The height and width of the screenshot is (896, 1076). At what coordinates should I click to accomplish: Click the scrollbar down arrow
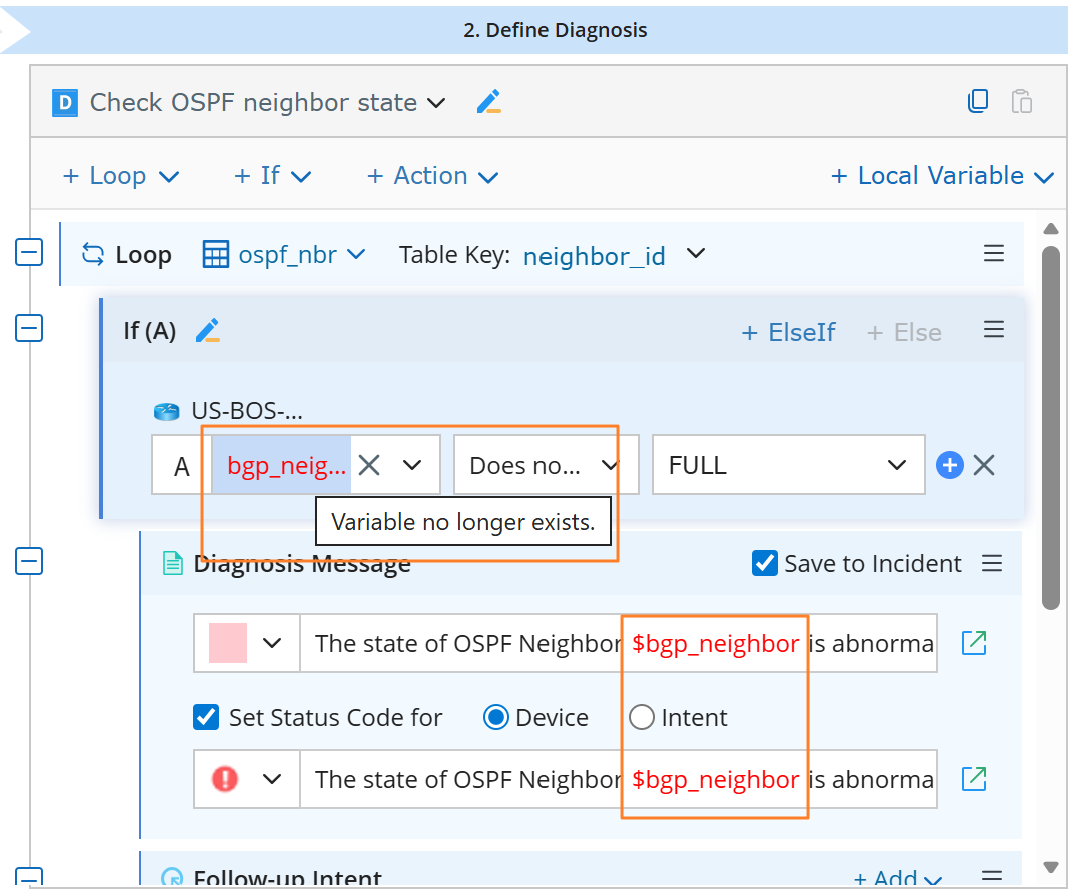1051,866
